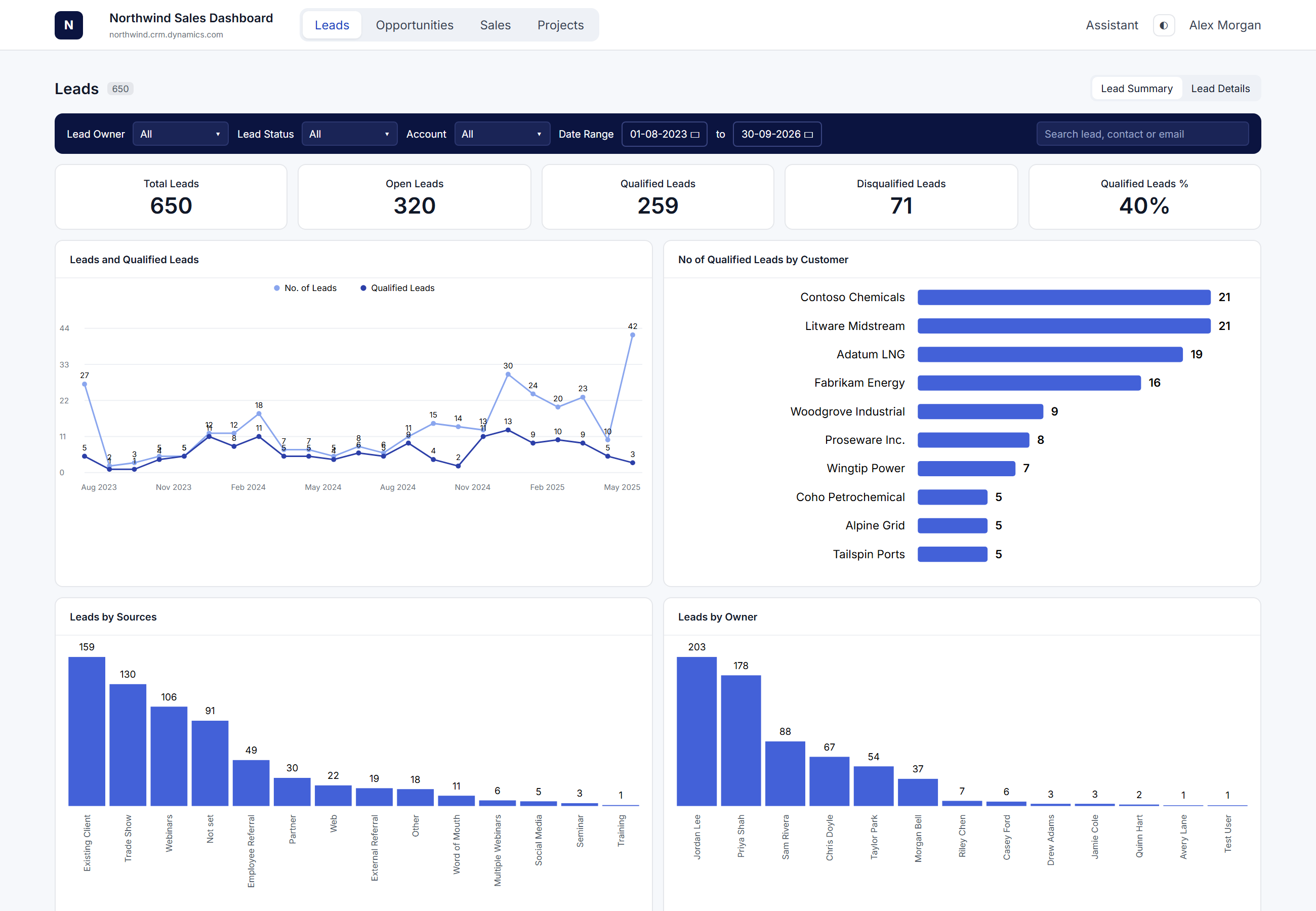Click the Qualified Leads 259 card
This screenshot has width=1316, height=911.
click(x=658, y=197)
